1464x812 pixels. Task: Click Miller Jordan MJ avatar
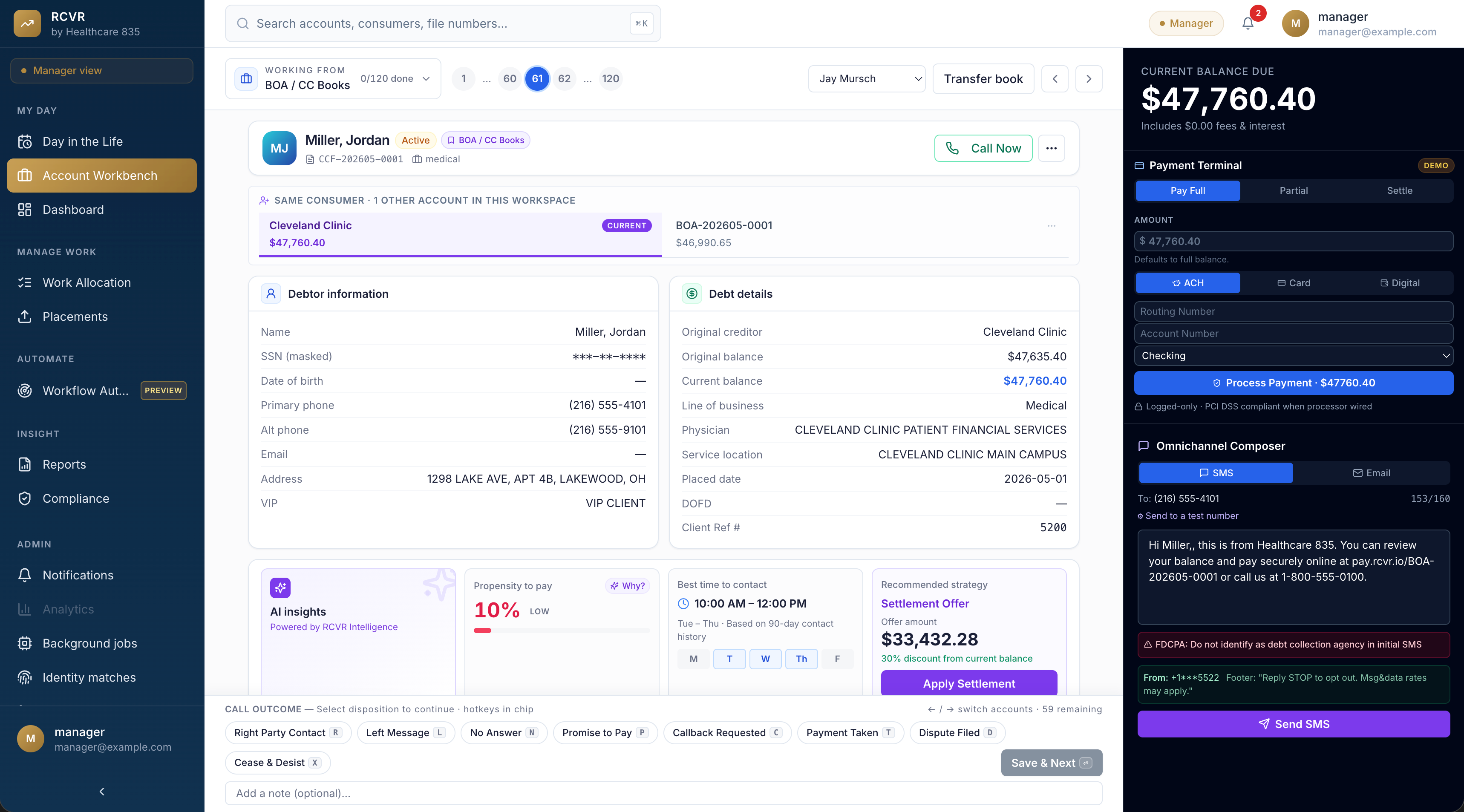click(x=279, y=148)
